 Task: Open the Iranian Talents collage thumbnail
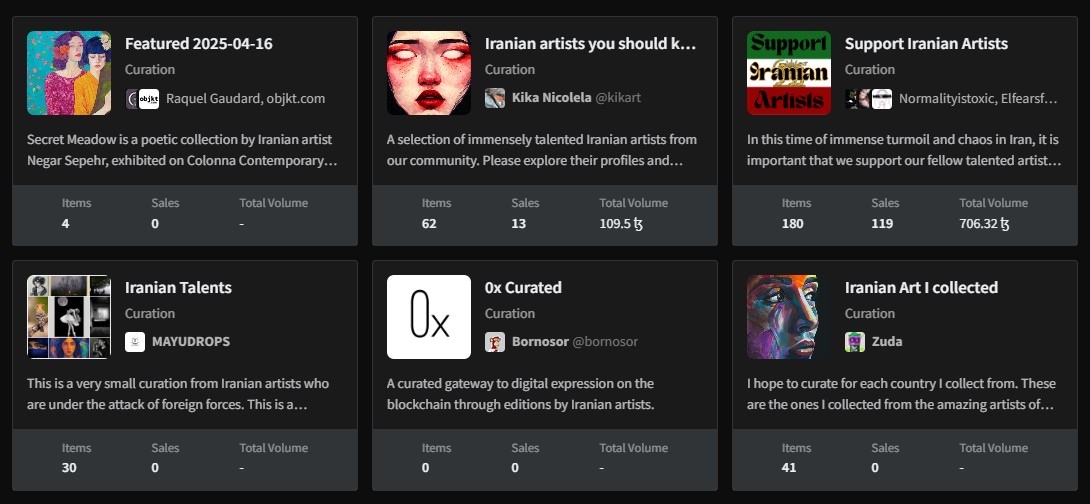point(69,317)
